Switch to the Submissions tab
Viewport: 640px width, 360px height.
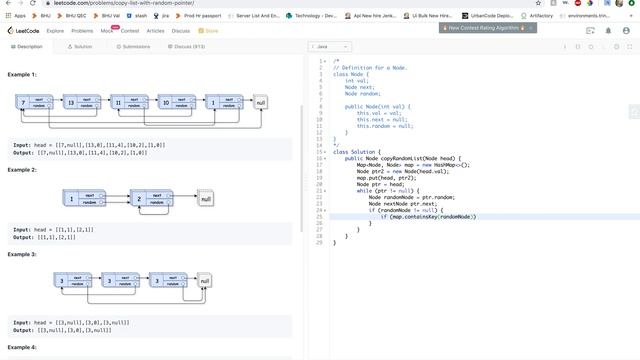click(x=133, y=47)
